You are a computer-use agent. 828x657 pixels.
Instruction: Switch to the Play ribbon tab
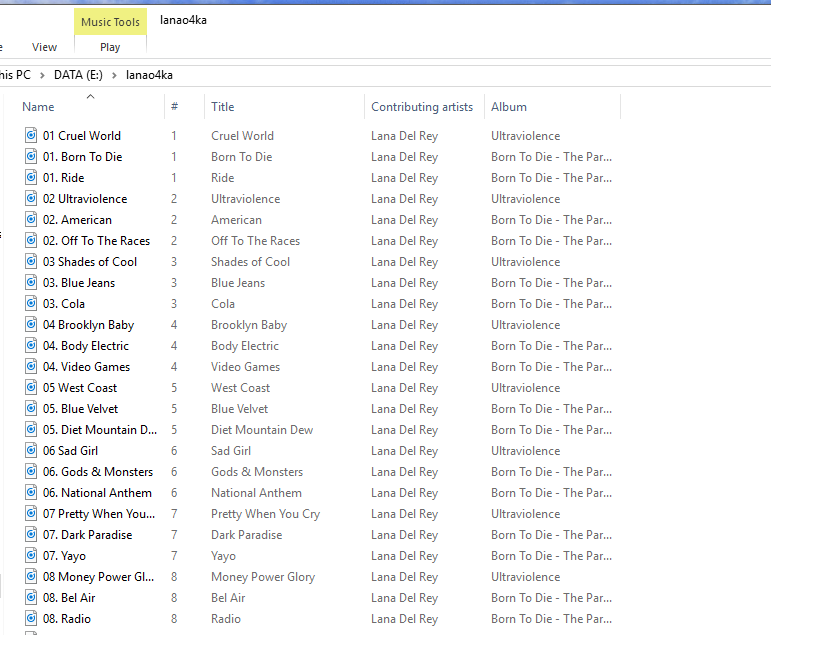110,47
